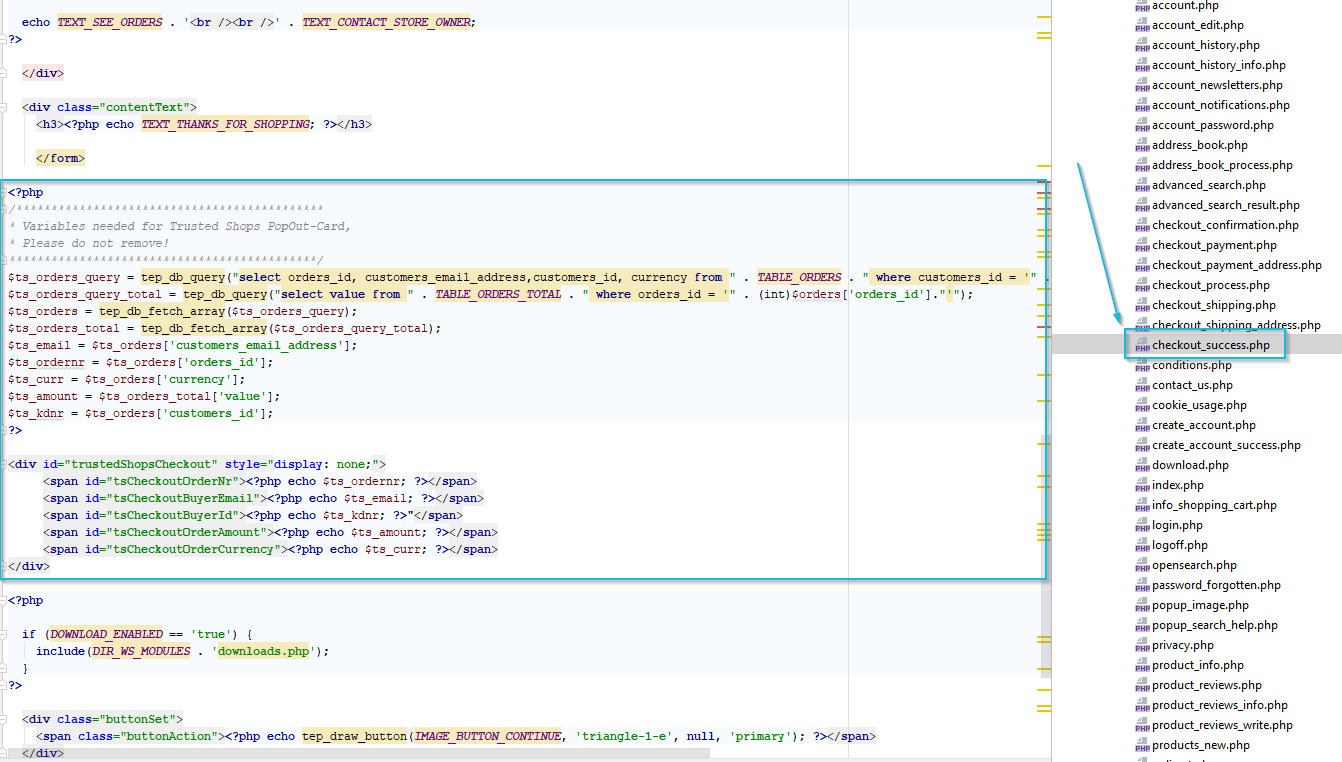1342x762 pixels.
Task: Click the PHP icon beside download.php
Action: (1142, 466)
